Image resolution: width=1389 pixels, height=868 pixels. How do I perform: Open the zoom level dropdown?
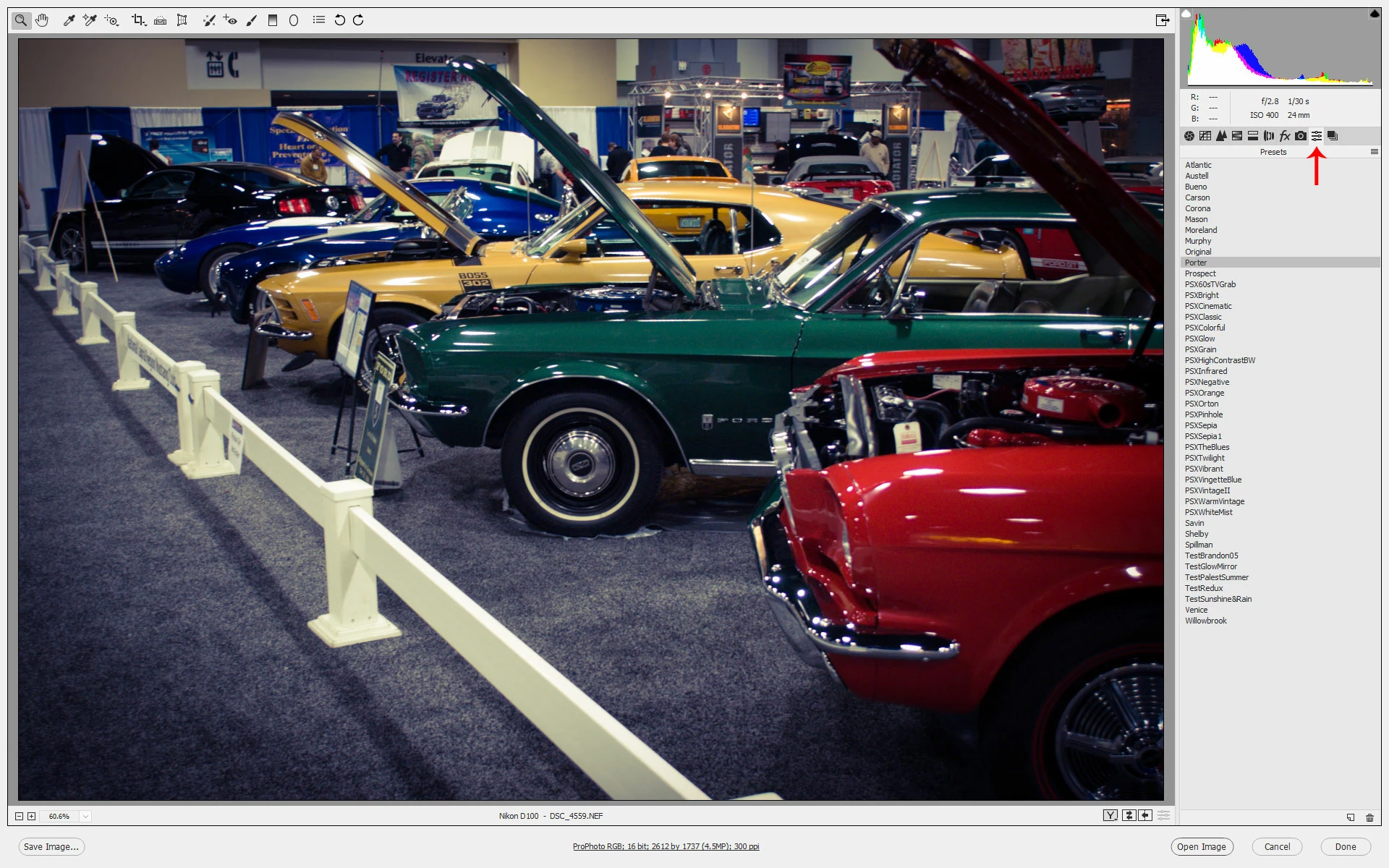pos(85,816)
